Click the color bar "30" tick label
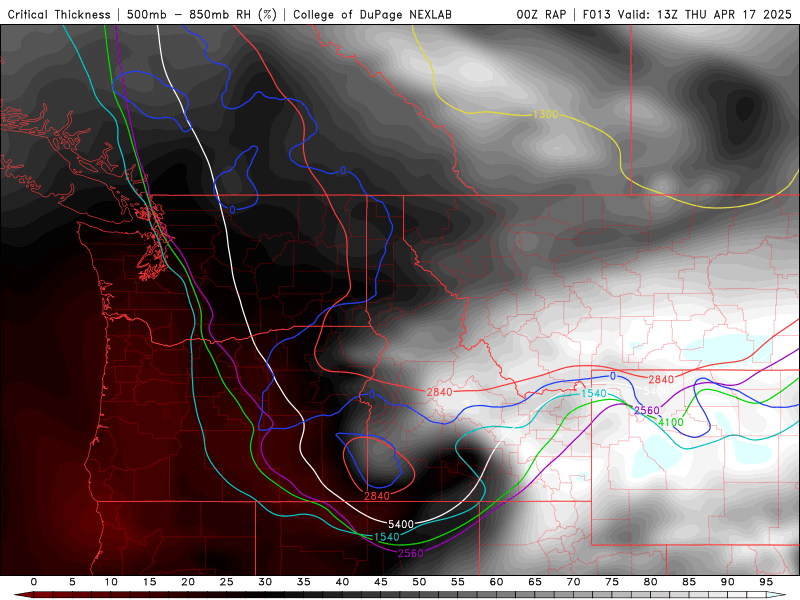Viewport: 800px width, 600px height. [x=265, y=582]
